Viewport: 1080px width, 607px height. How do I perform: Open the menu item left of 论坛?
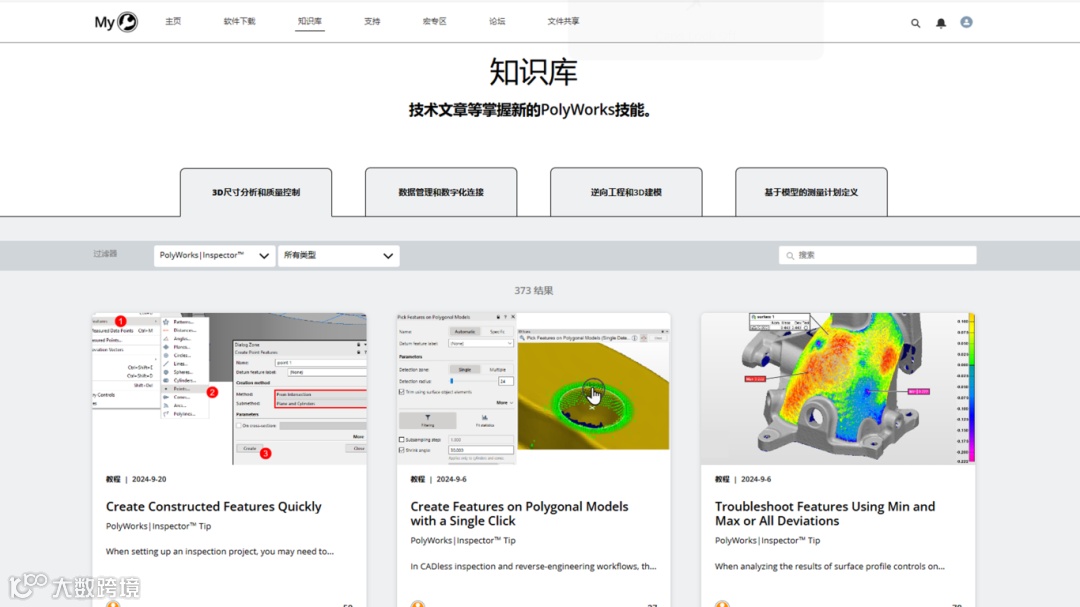434,21
